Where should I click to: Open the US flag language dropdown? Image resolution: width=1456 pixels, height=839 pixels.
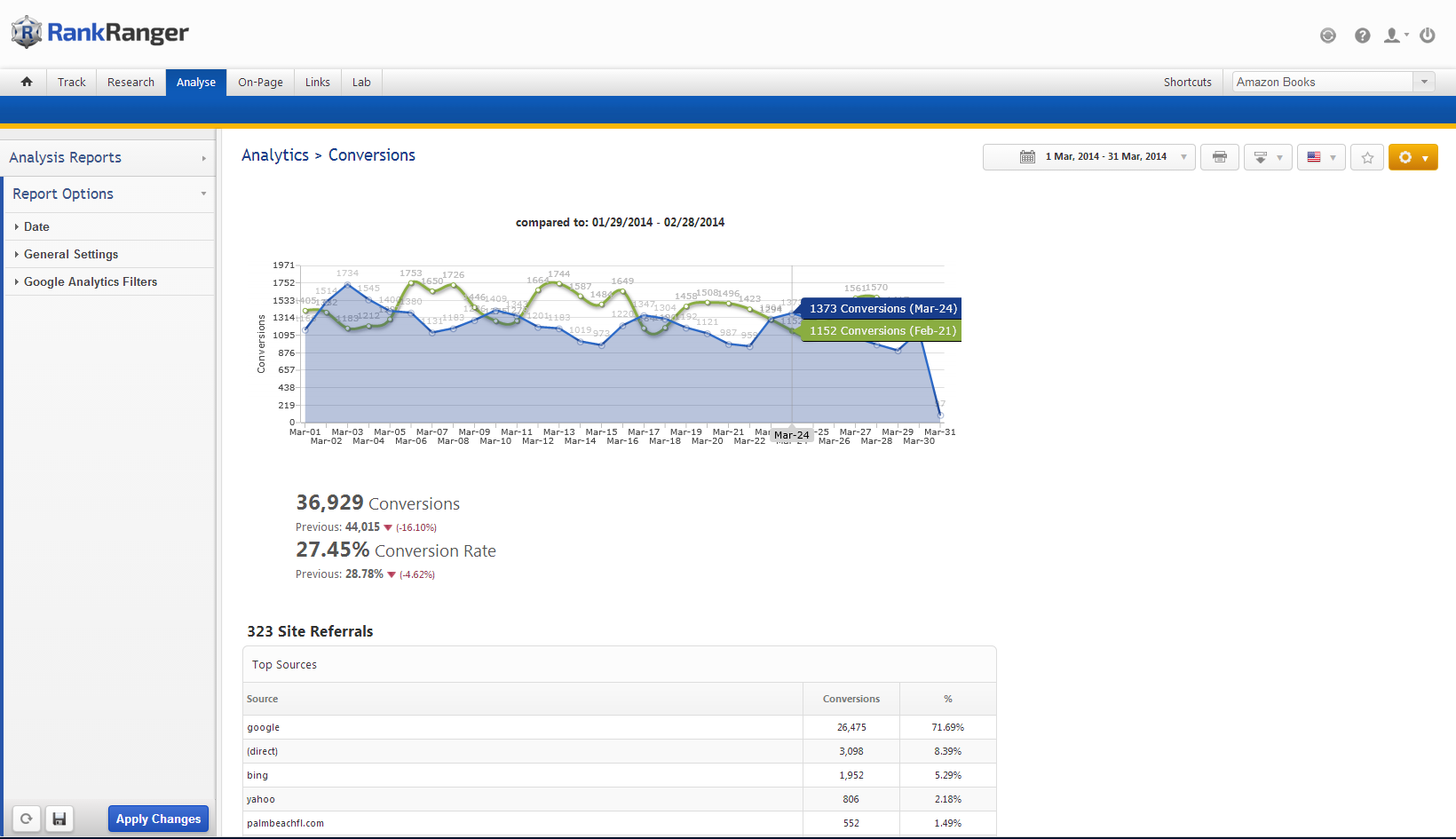point(1321,157)
